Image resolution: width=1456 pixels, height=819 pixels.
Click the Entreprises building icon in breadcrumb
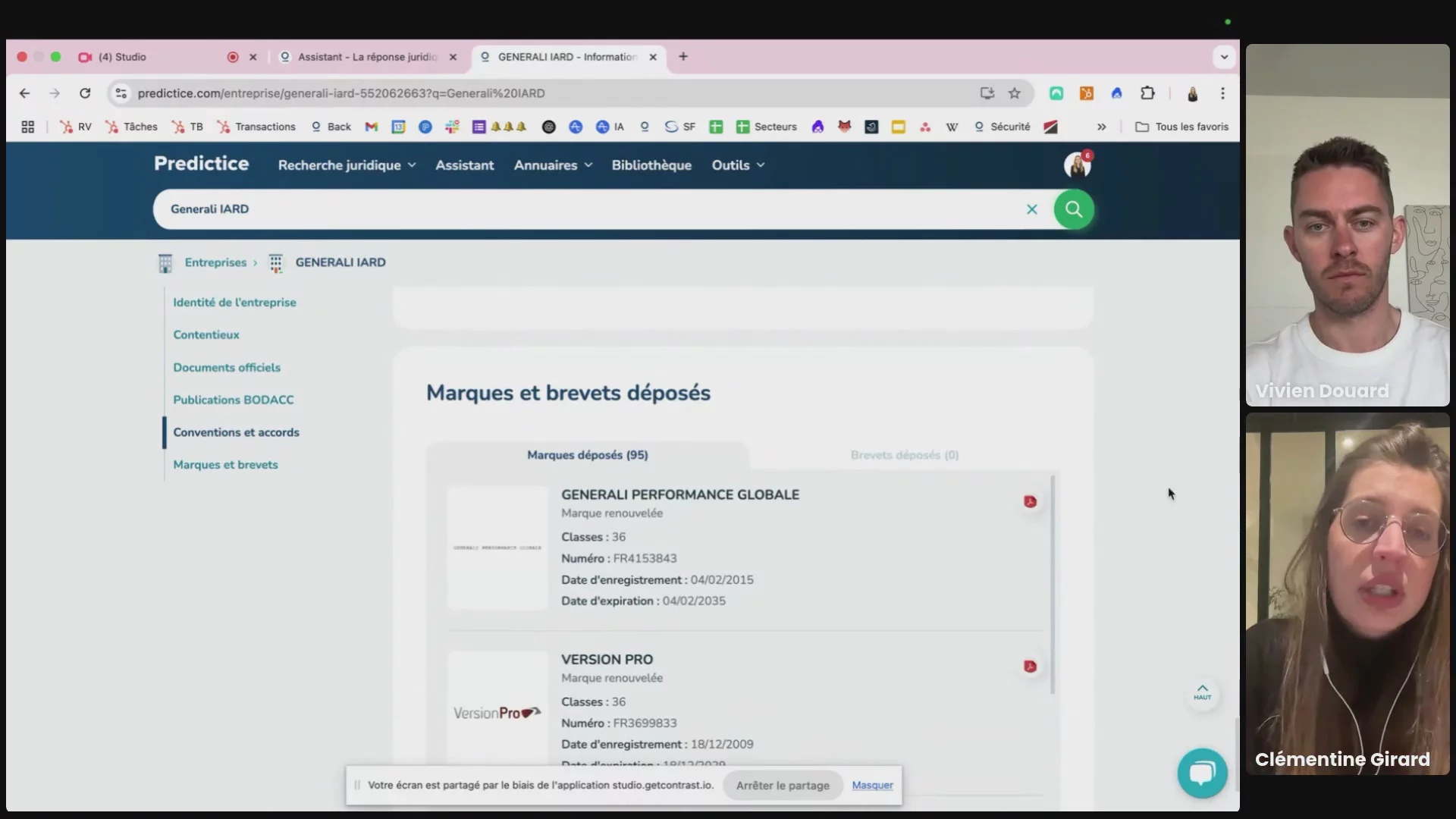coord(165,263)
